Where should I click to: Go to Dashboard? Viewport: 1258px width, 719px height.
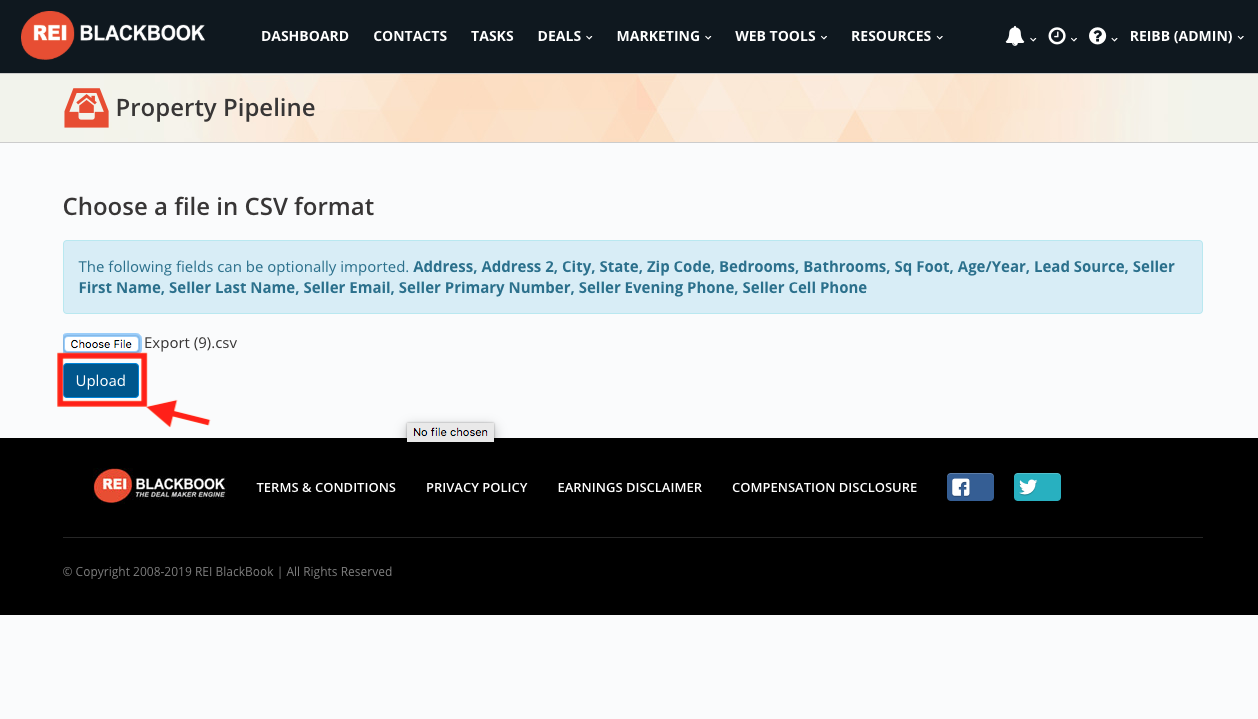coord(305,36)
